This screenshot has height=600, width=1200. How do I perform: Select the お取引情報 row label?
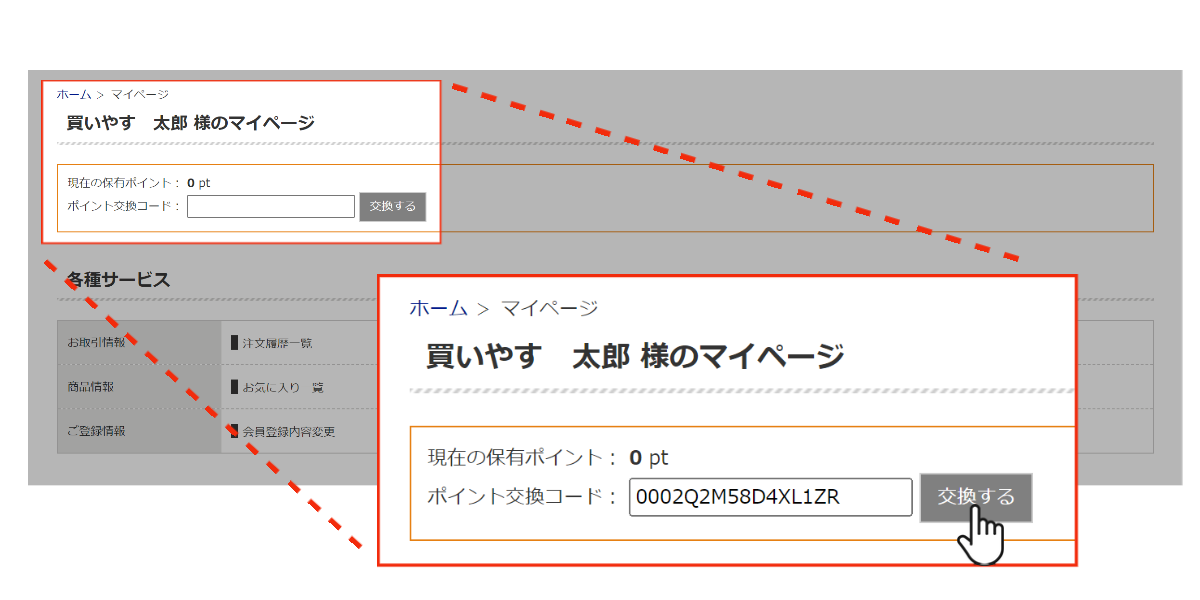(x=96, y=343)
